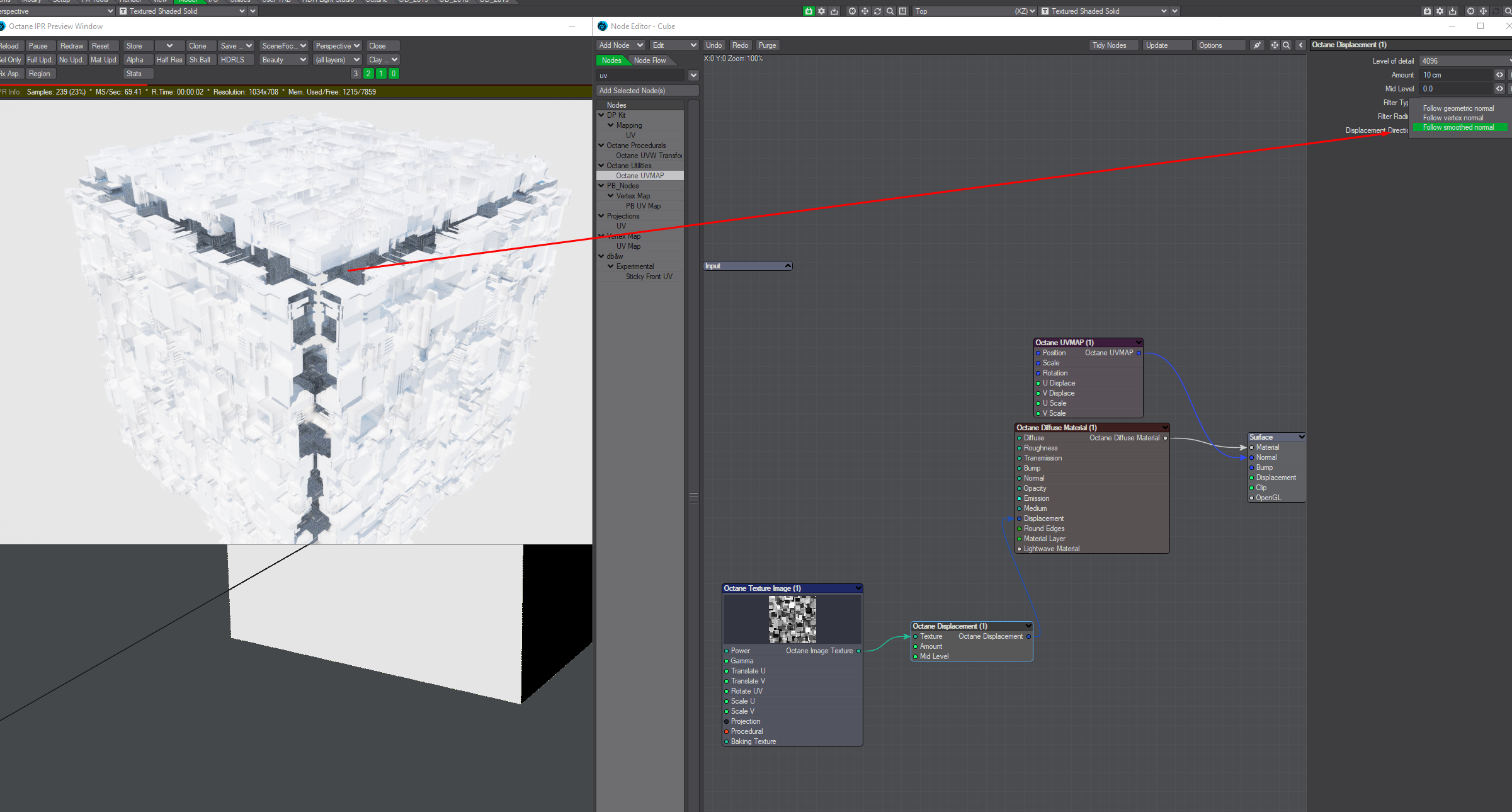The width and height of the screenshot is (1512, 812).
Task: Switch to the Node Flow tab
Action: (649, 60)
